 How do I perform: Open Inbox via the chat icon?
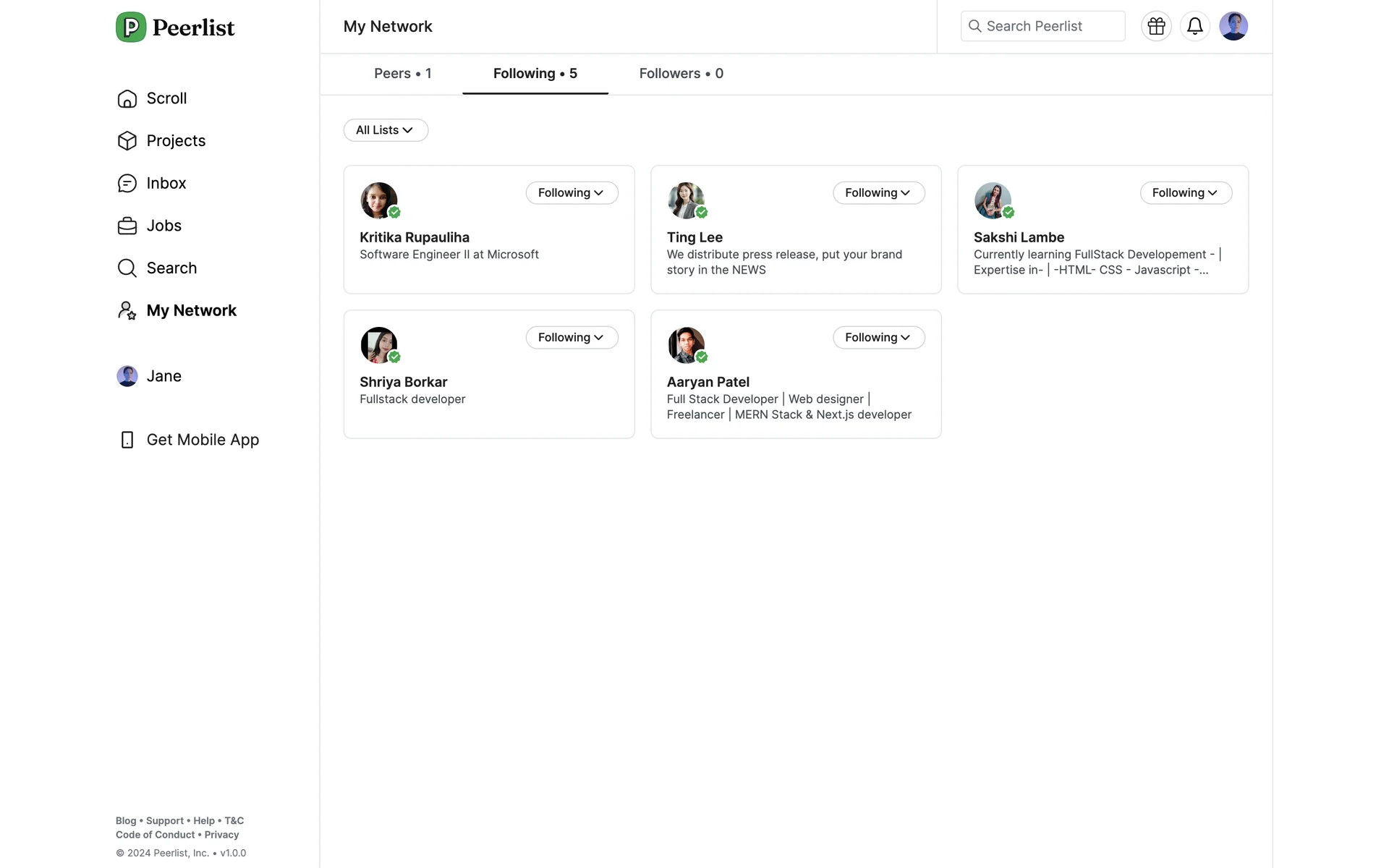pos(127,184)
